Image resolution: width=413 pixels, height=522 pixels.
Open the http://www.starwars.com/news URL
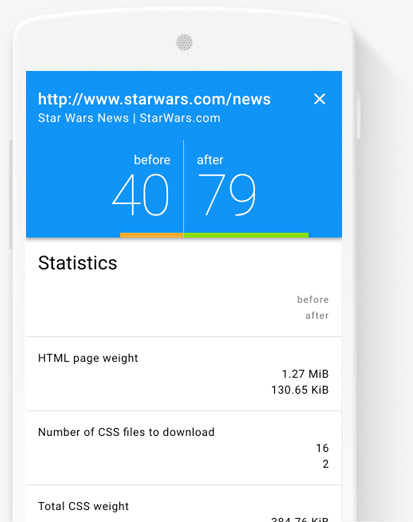154,99
